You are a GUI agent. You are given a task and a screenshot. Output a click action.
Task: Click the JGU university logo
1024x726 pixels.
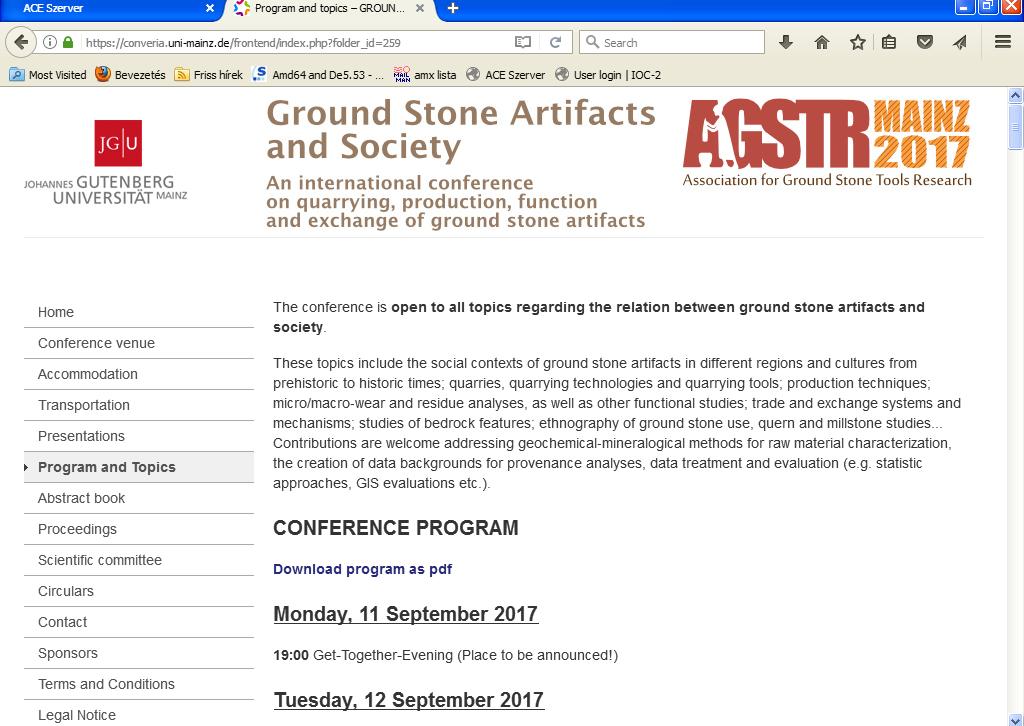click(x=106, y=162)
